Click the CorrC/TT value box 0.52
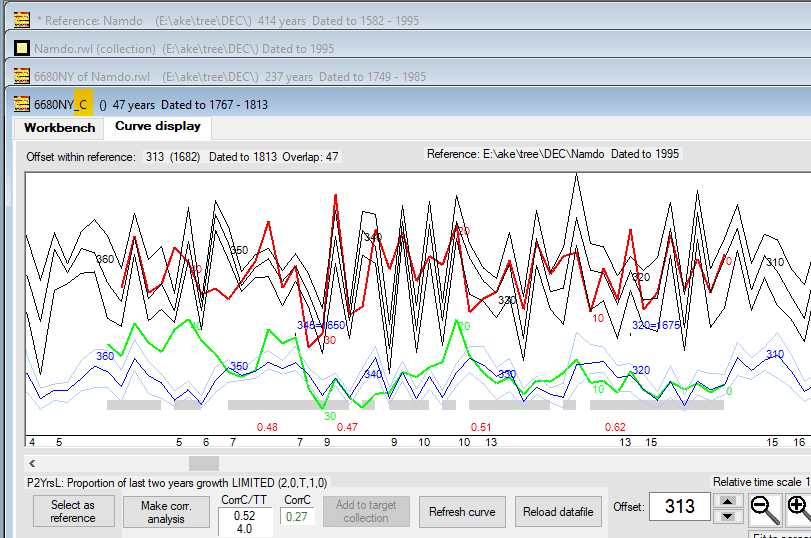 (x=244, y=522)
